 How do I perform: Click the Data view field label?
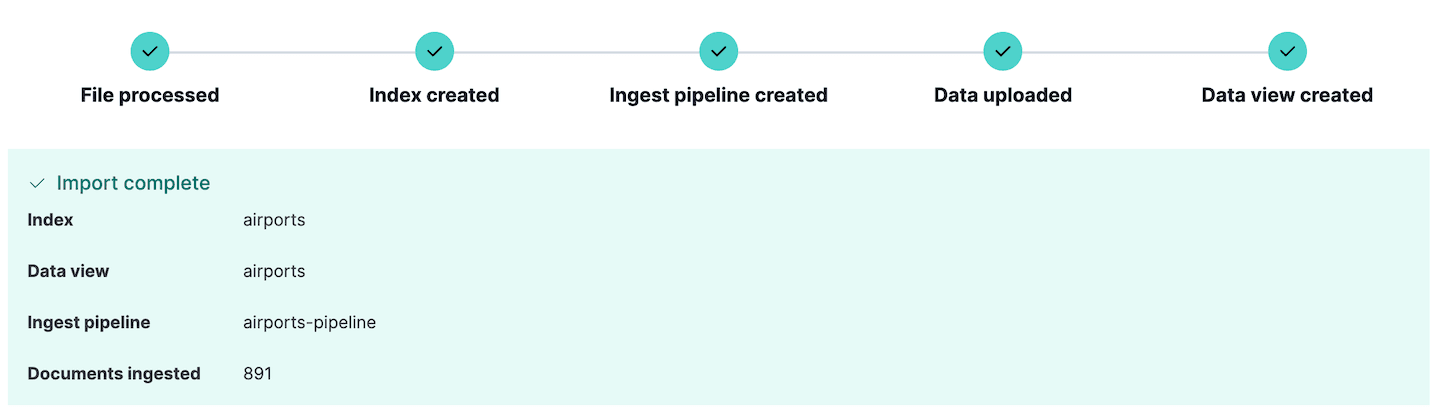tap(68, 271)
